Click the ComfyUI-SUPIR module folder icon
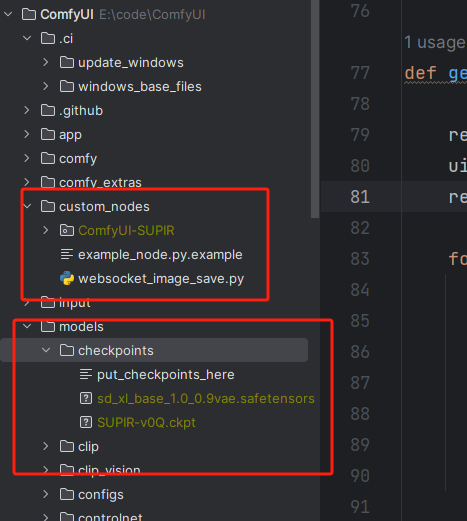The height and width of the screenshot is (521, 467). pyautogui.click(x=67, y=230)
